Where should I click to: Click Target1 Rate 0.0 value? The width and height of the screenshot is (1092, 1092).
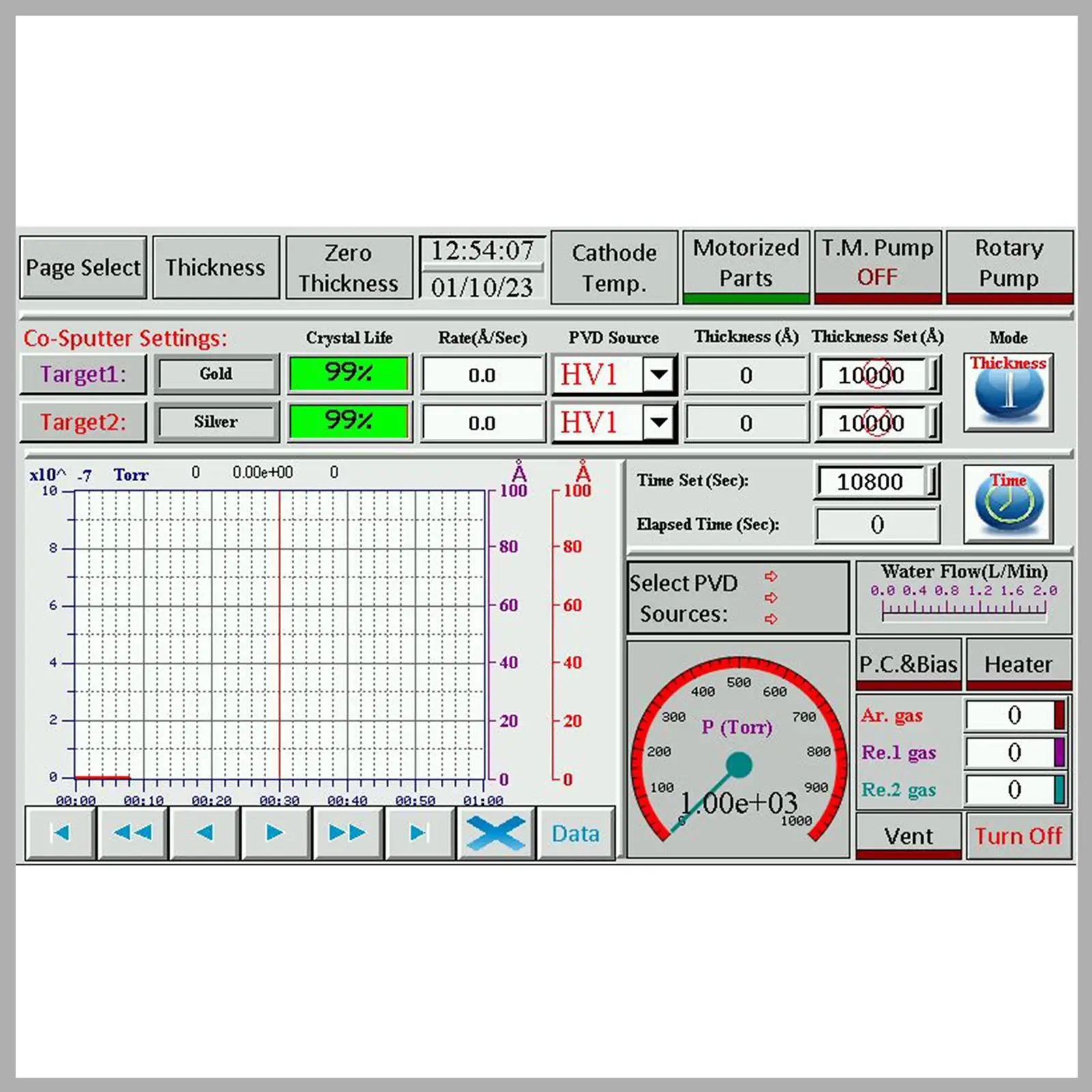point(483,375)
